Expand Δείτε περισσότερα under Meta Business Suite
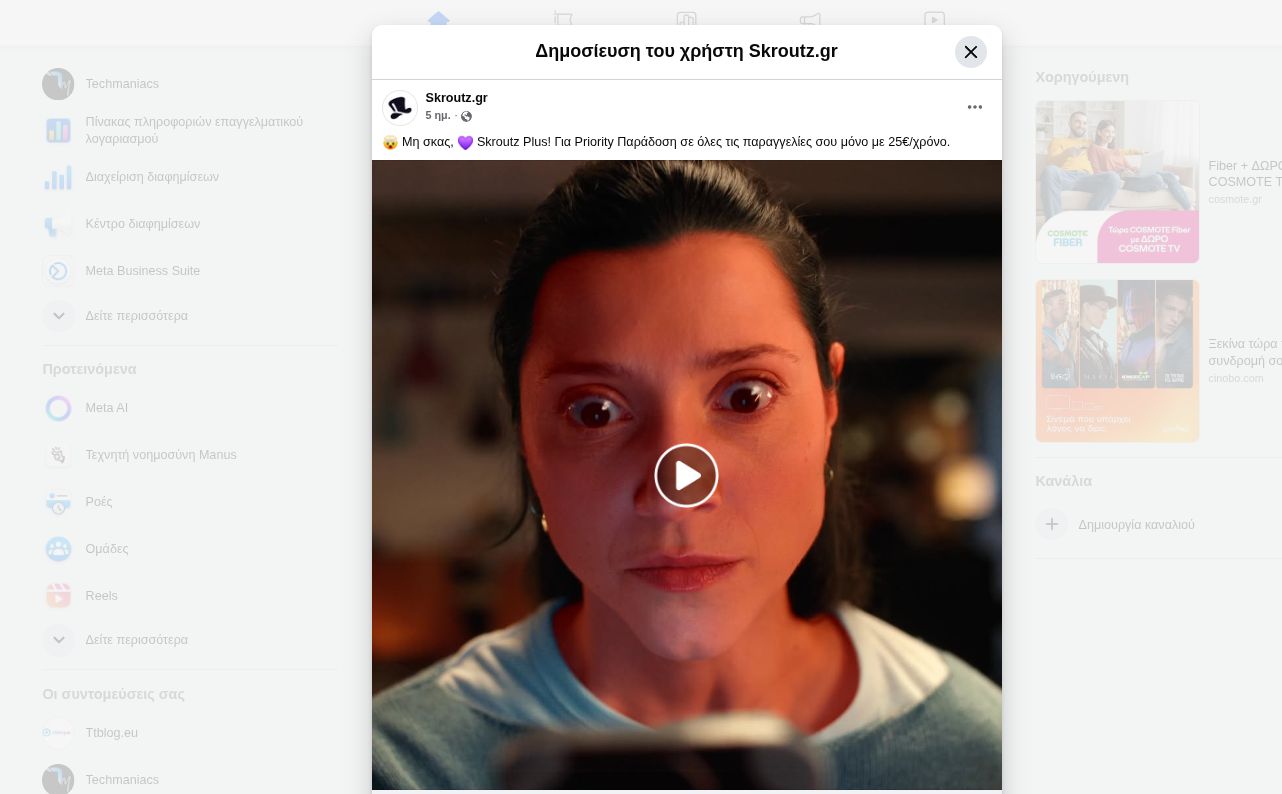This screenshot has width=1282, height=794. point(136,316)
